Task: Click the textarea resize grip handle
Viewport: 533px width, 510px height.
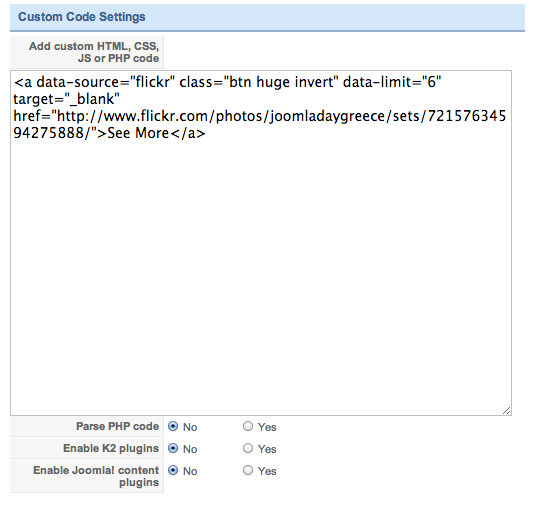Action: (506, 411)
